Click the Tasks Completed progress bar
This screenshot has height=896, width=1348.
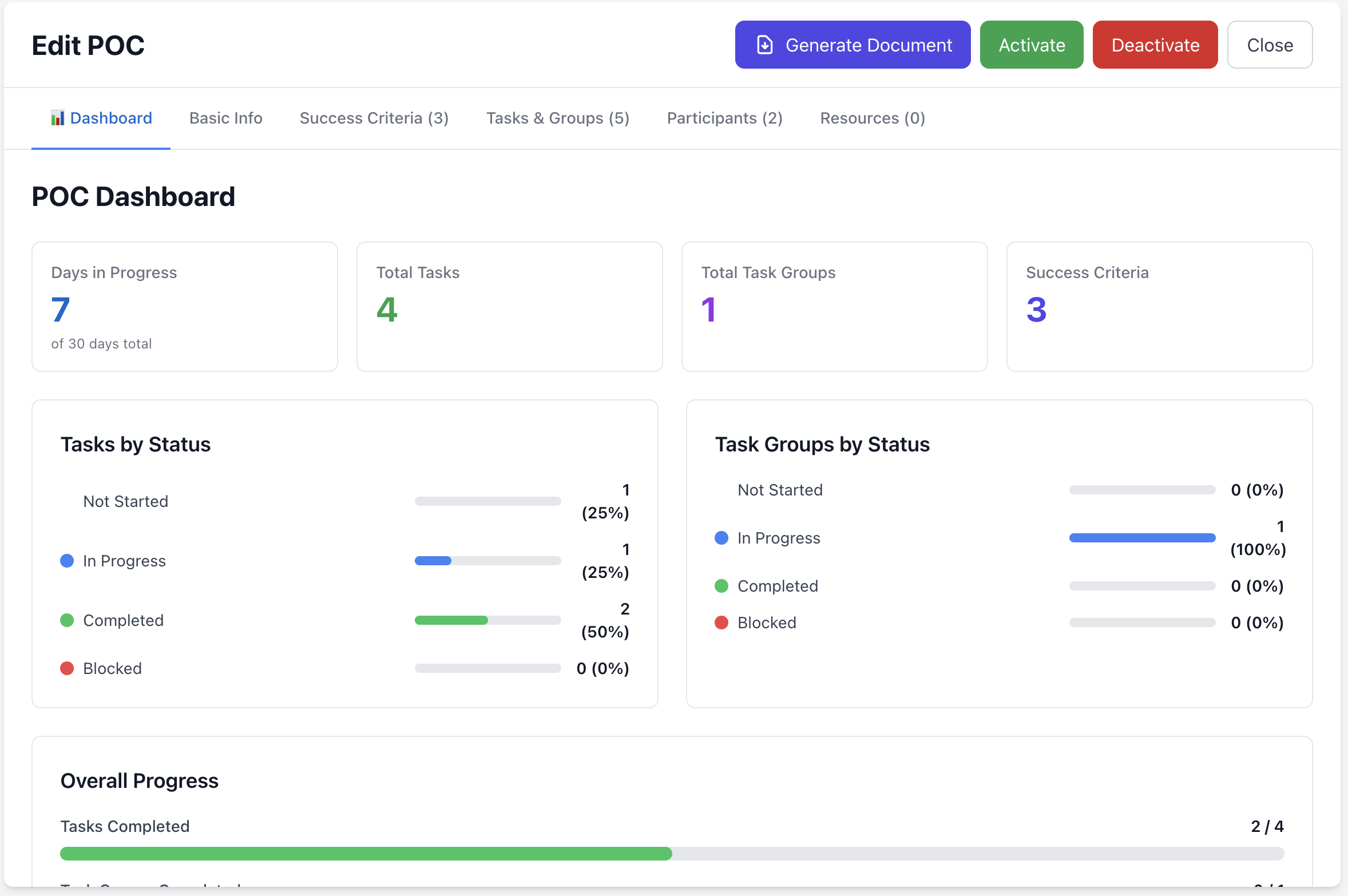pos(672,853)
